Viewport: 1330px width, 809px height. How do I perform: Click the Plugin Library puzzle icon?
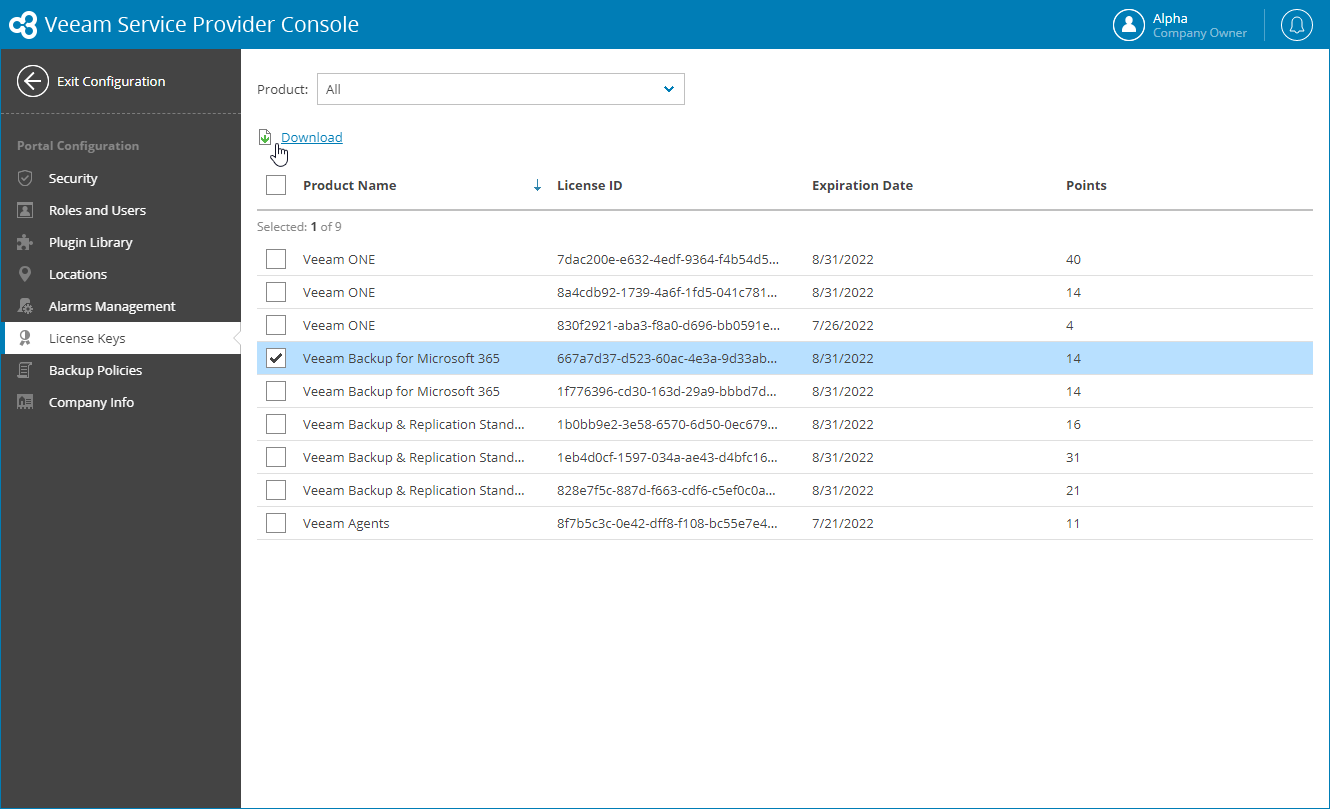click(26, 242)
